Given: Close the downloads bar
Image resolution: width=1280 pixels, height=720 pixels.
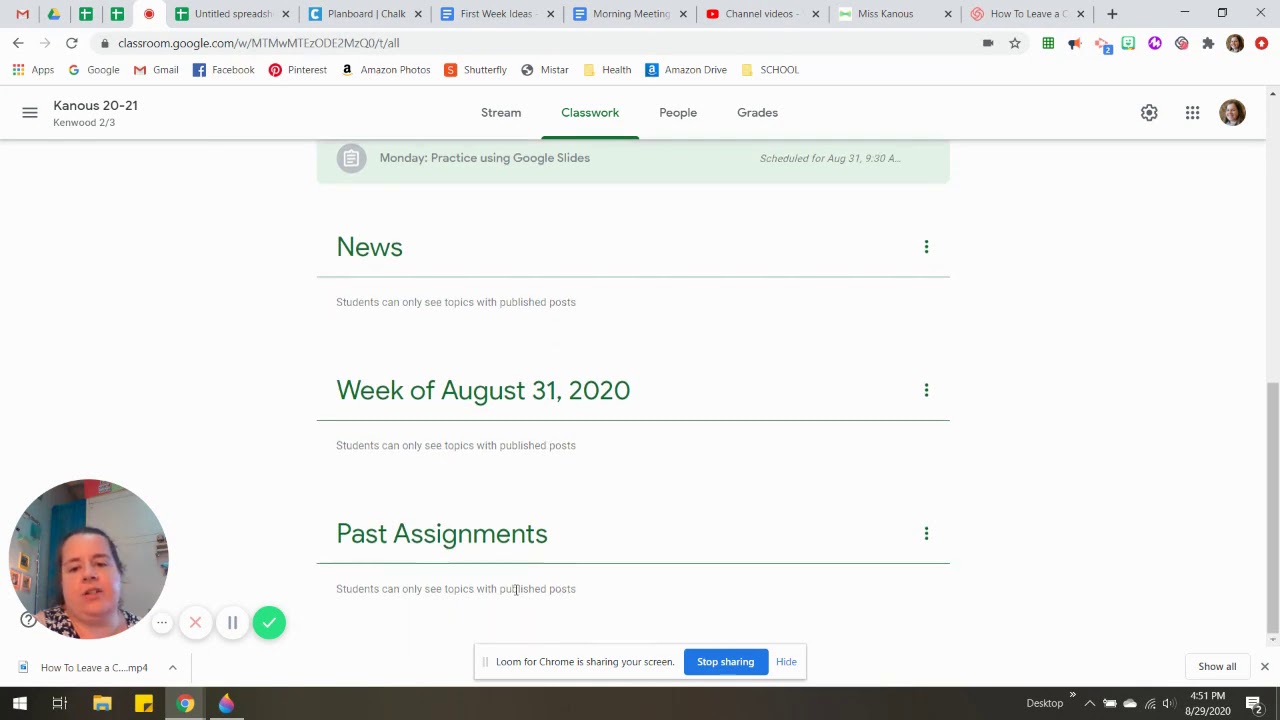Looking at the screenshot, I should point(1264,667).
